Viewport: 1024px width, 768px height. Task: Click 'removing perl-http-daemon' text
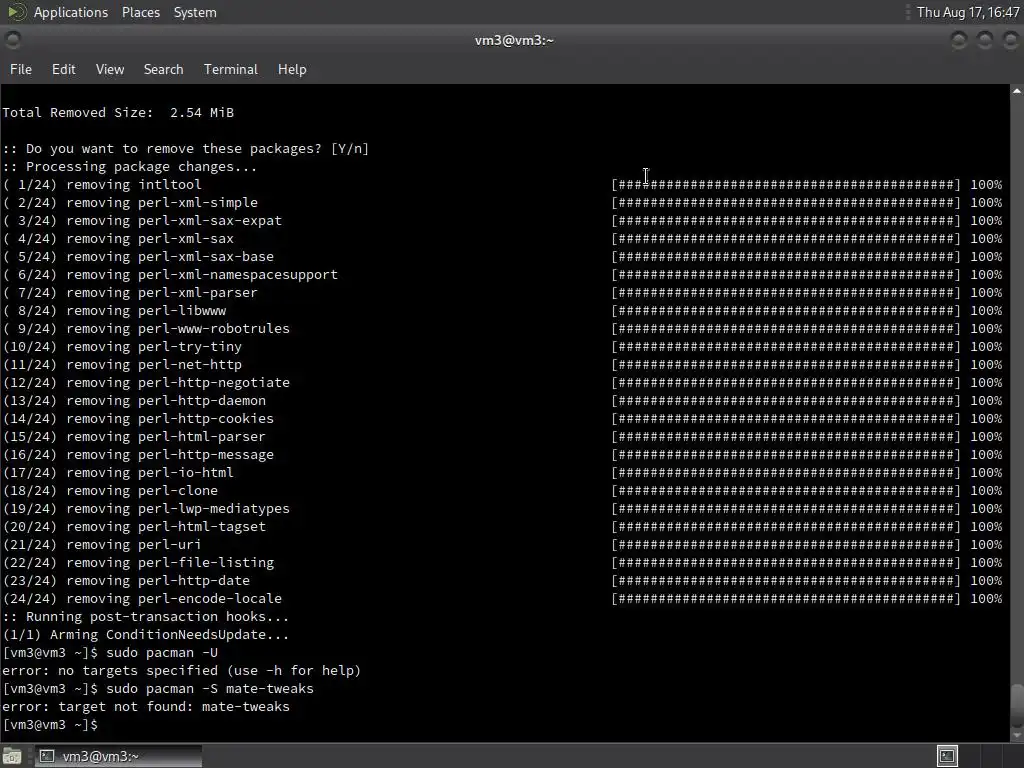(x=166, y=400)
